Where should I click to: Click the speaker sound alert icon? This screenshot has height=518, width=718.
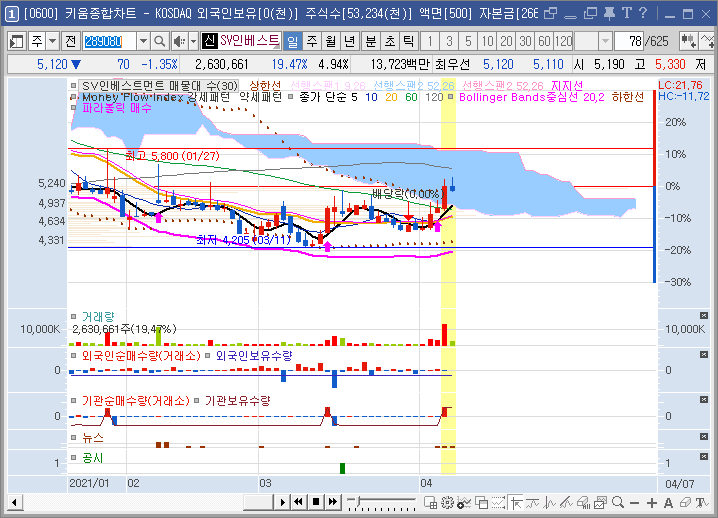[179, 42]
